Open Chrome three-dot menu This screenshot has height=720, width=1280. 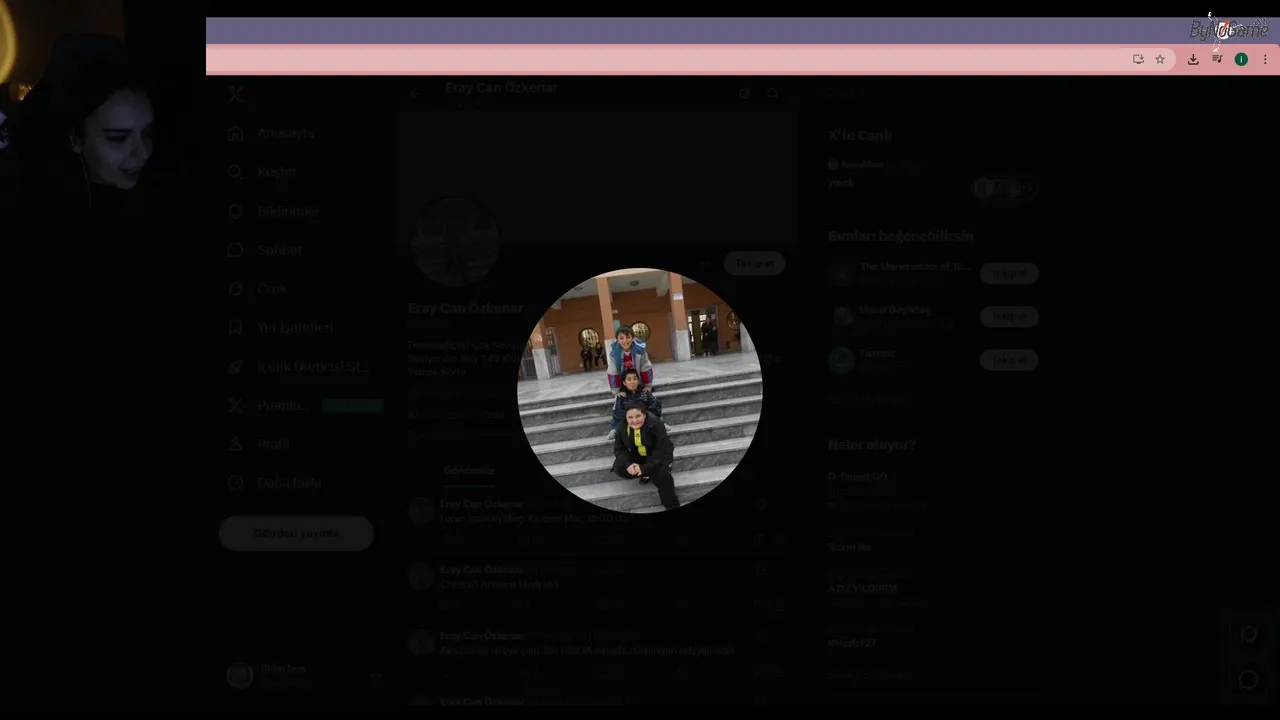click(1265, 59)
